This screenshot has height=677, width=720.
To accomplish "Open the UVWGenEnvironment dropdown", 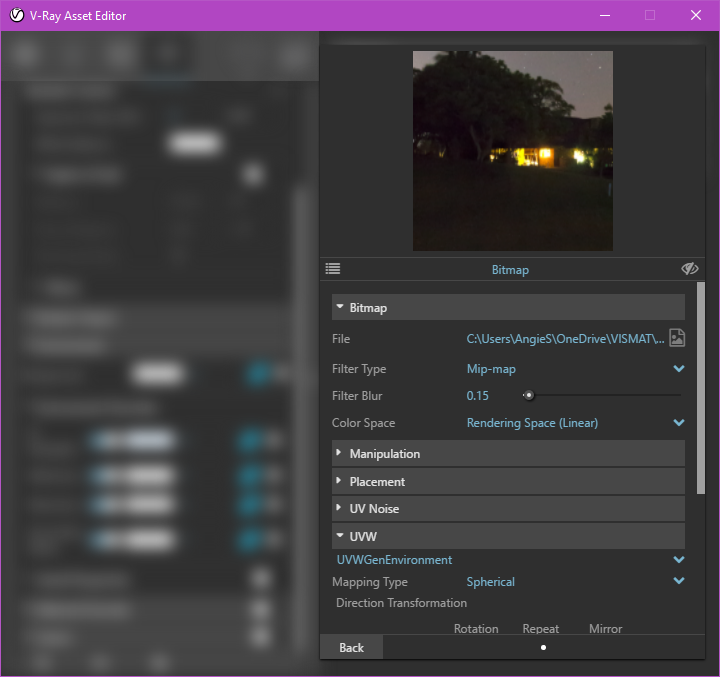I will tap(510, 559).
